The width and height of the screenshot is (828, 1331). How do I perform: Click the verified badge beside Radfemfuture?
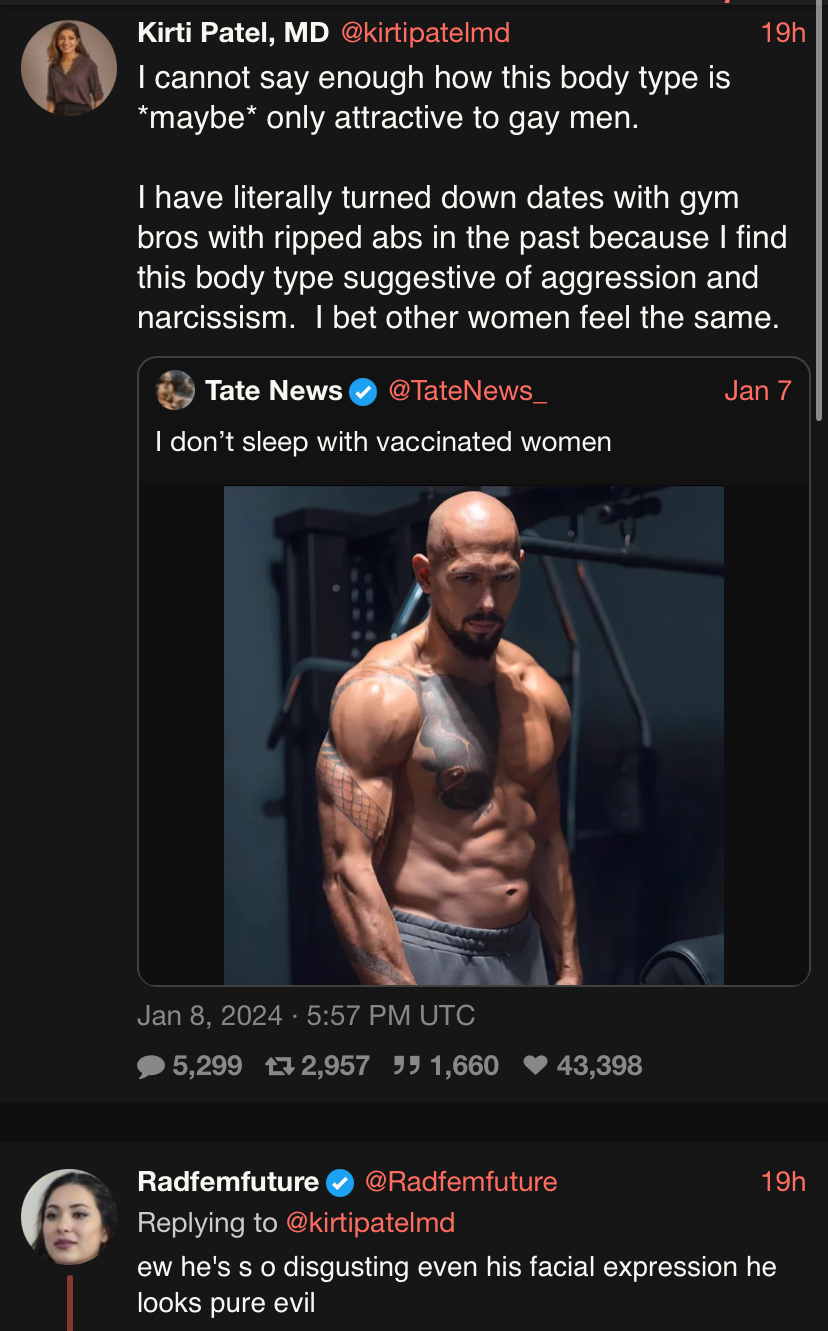coord(340,1182)
